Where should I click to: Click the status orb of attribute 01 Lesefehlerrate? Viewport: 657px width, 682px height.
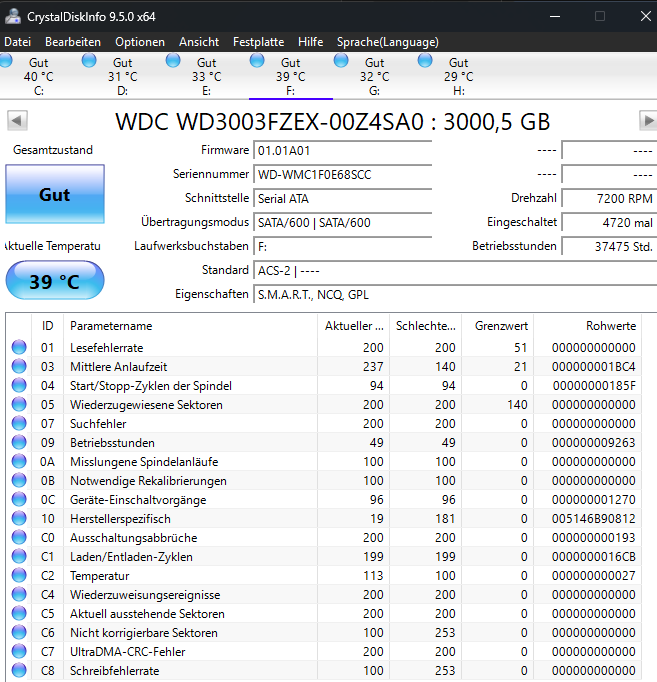tap(19, 347)
